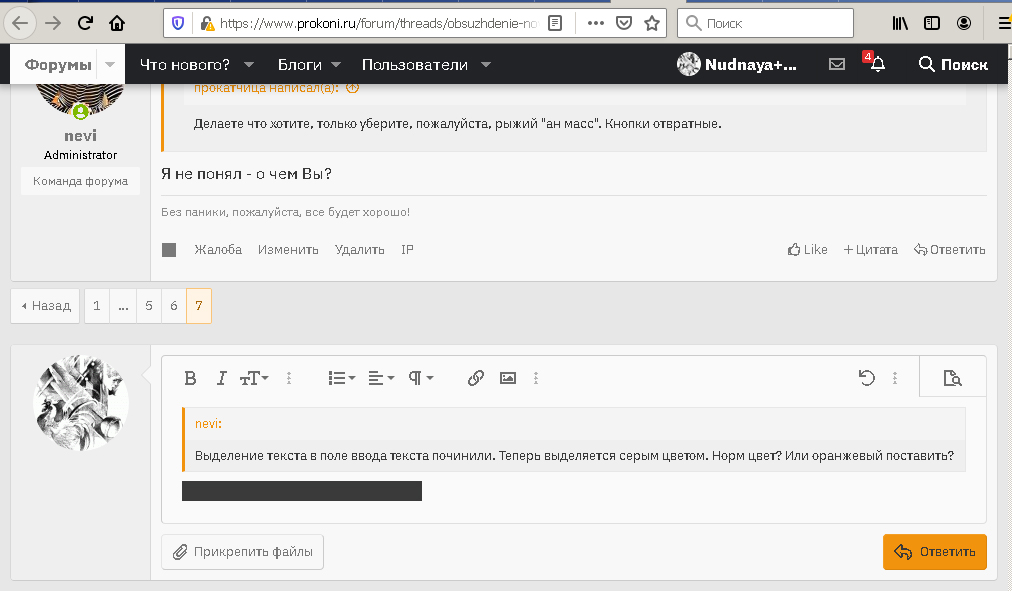Insert an image into the reply
1012x591 pixels.
click(507, 378)
